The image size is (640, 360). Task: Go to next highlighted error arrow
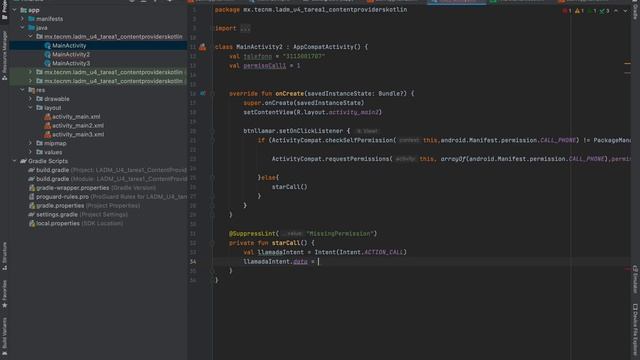click(625, 11)
